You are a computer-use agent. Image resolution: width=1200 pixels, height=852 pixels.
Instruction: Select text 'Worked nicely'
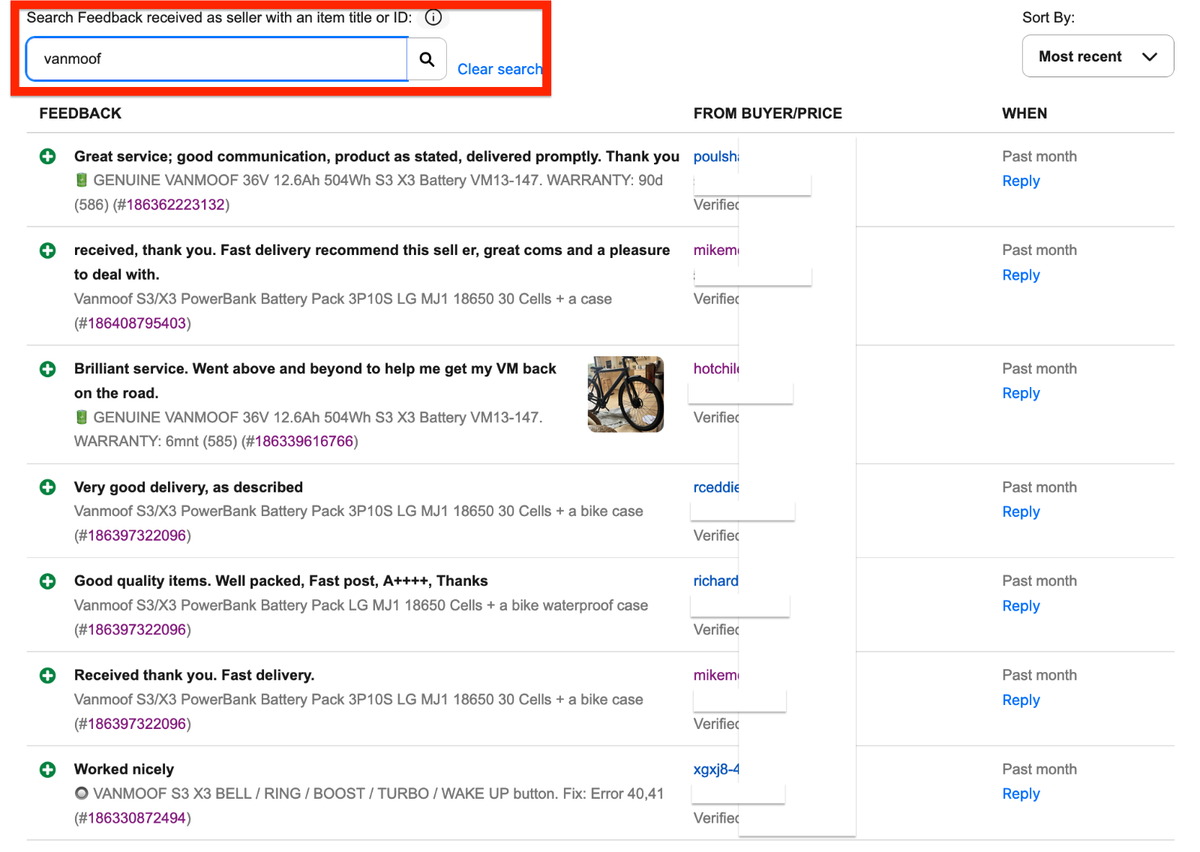click(x=124, y=769)
